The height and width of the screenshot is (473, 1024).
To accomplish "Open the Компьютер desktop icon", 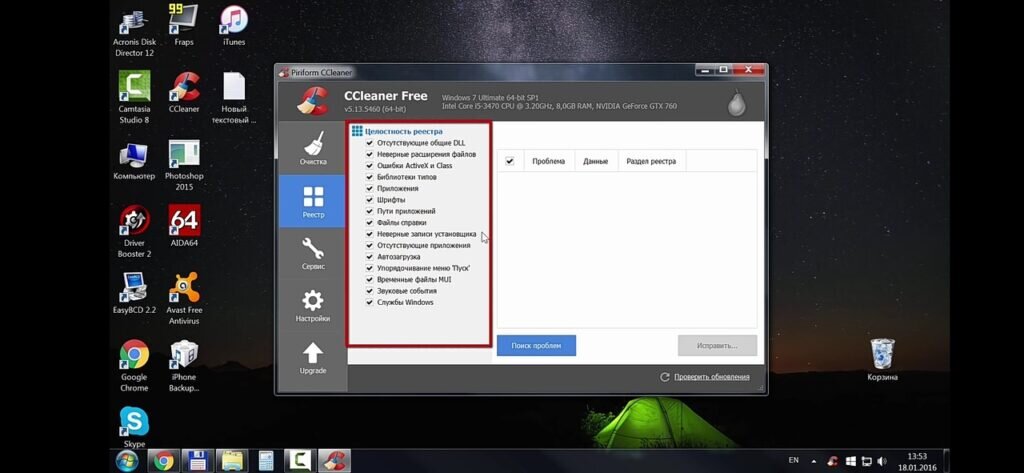I will (134, 161).
